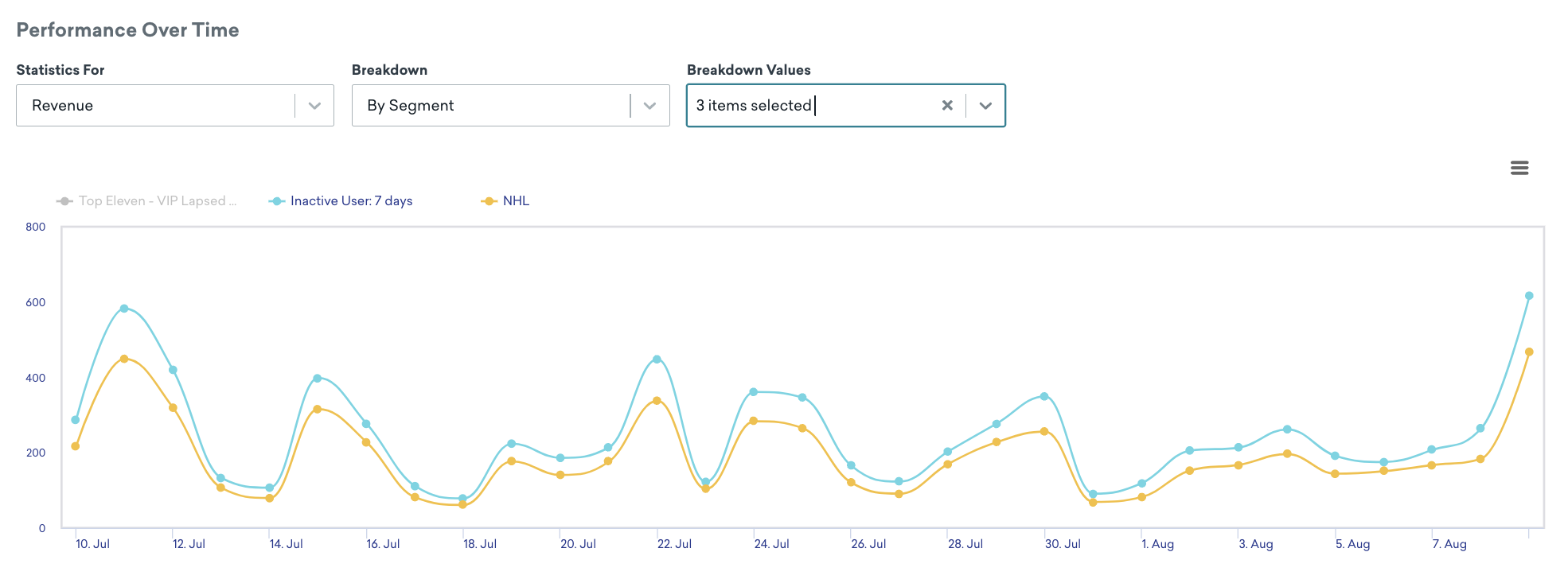This screenshot has height=587, width=1568.
Task: Open the chart hamburger menu
Action: pos(1519,168)
